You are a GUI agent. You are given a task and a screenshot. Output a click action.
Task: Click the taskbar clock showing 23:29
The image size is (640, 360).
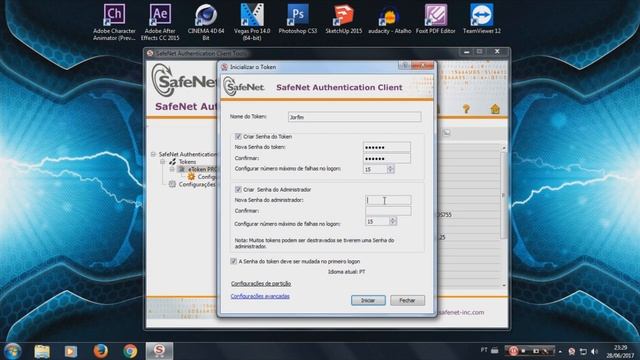(620, 351)
